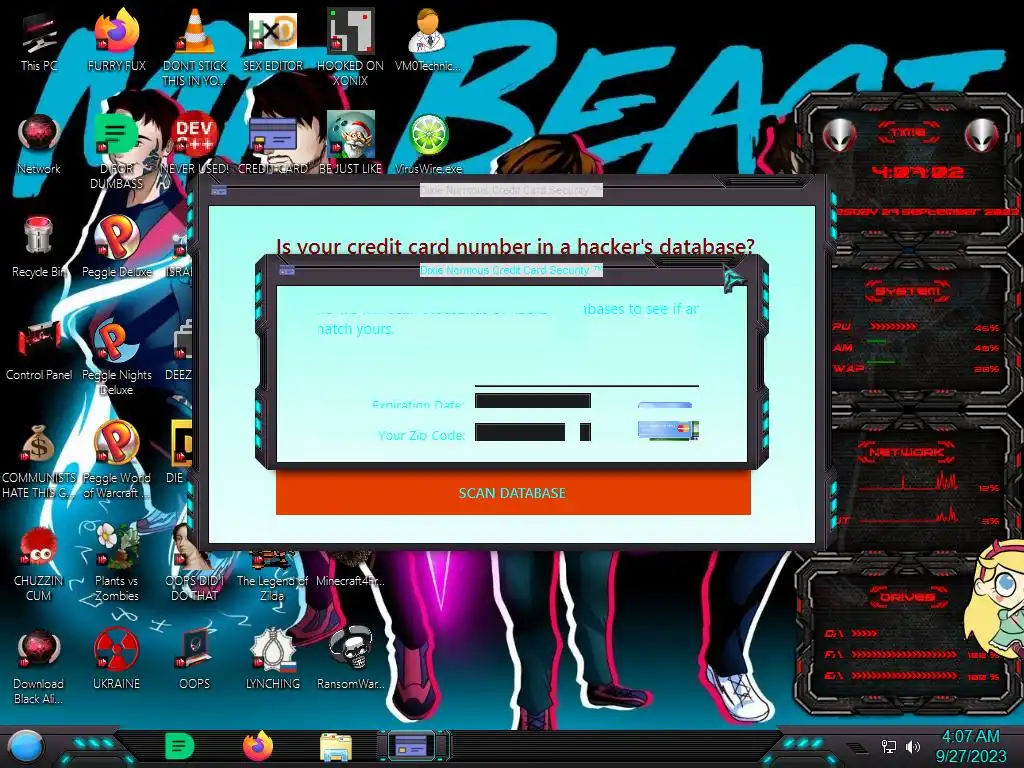This screenshot has width=1024, height=768.
Task: Open the taskbar clock 4:07 AM
Action: (x=971, y=746)
